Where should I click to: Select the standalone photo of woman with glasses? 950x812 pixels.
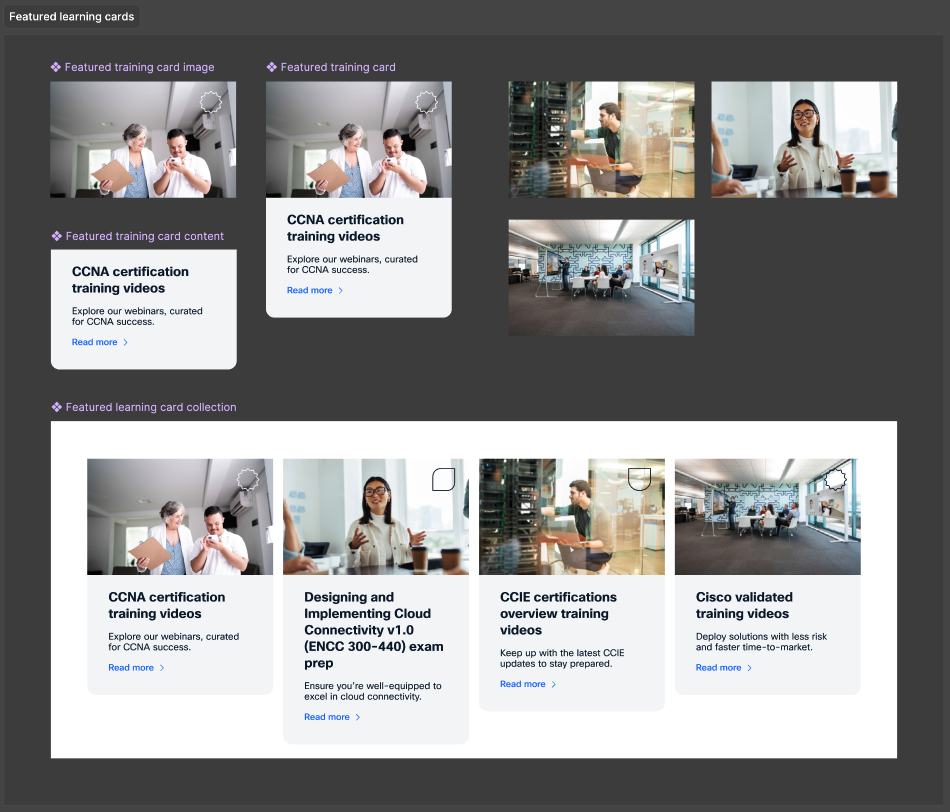point(804,139)
